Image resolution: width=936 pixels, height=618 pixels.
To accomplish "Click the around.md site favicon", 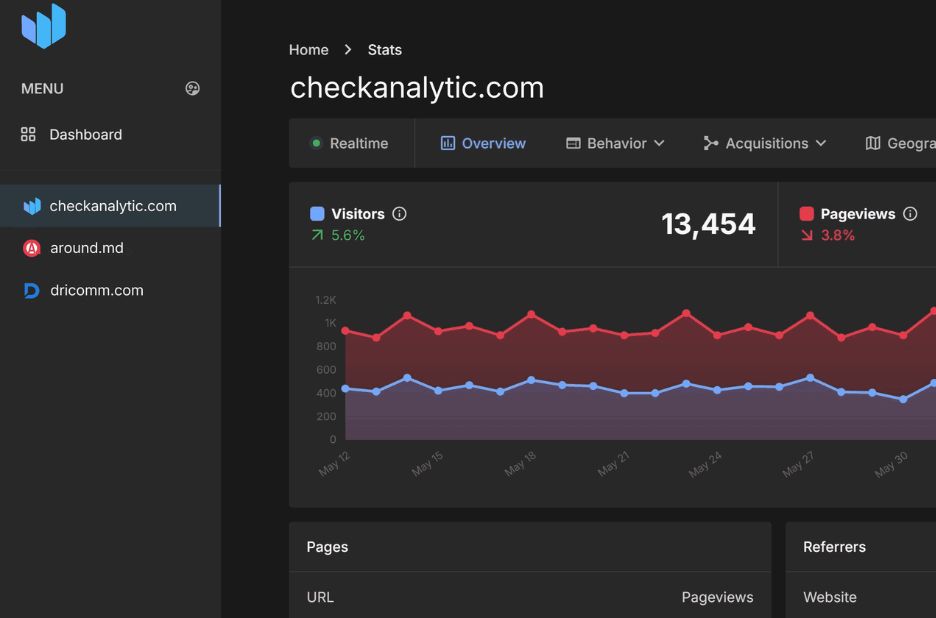I will coord(31,248).
